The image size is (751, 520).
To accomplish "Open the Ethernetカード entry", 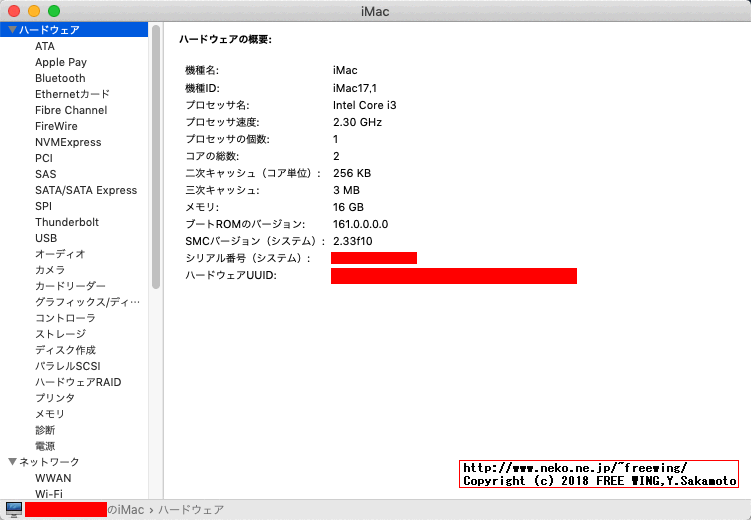I will tap(72, 94).
